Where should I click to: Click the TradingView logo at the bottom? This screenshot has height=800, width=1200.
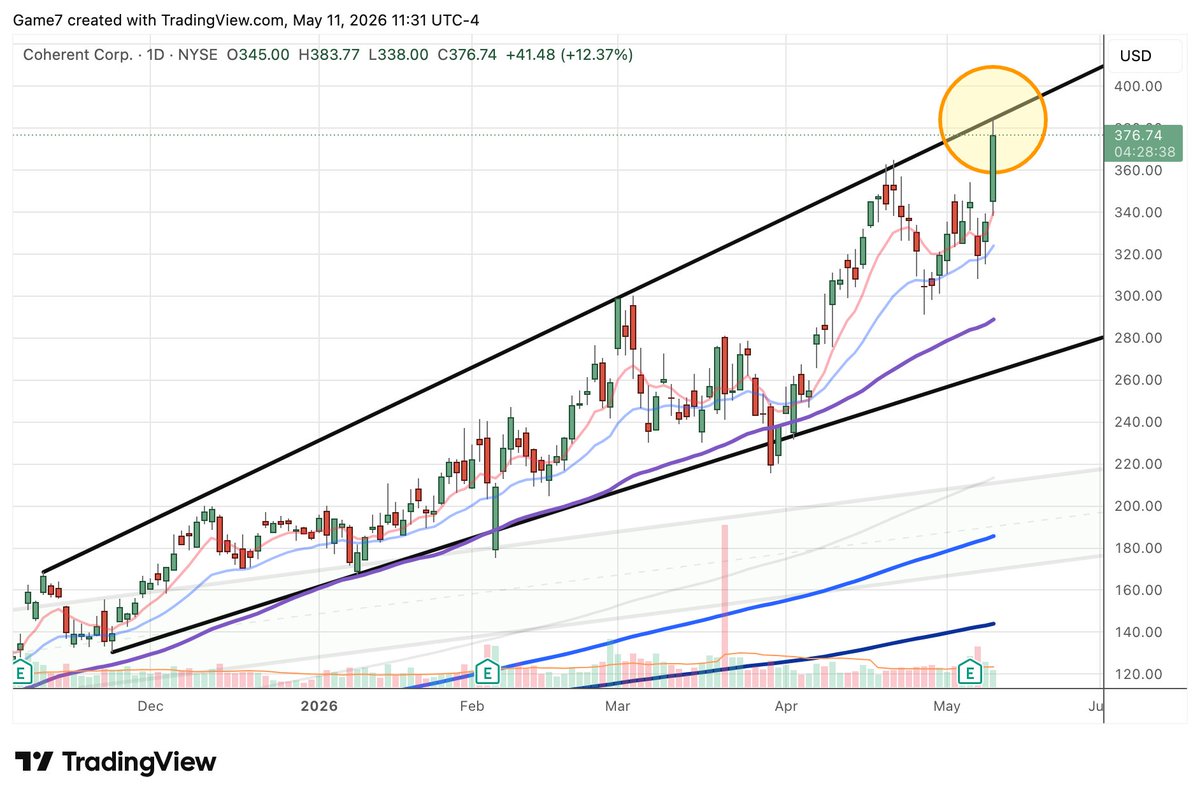pyautogui.click(x=115, y=761)
